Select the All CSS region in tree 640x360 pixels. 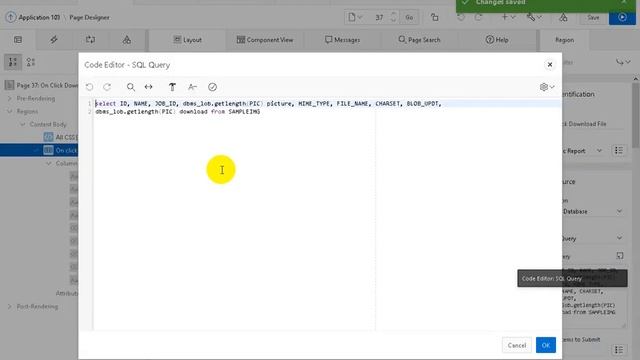61,137
